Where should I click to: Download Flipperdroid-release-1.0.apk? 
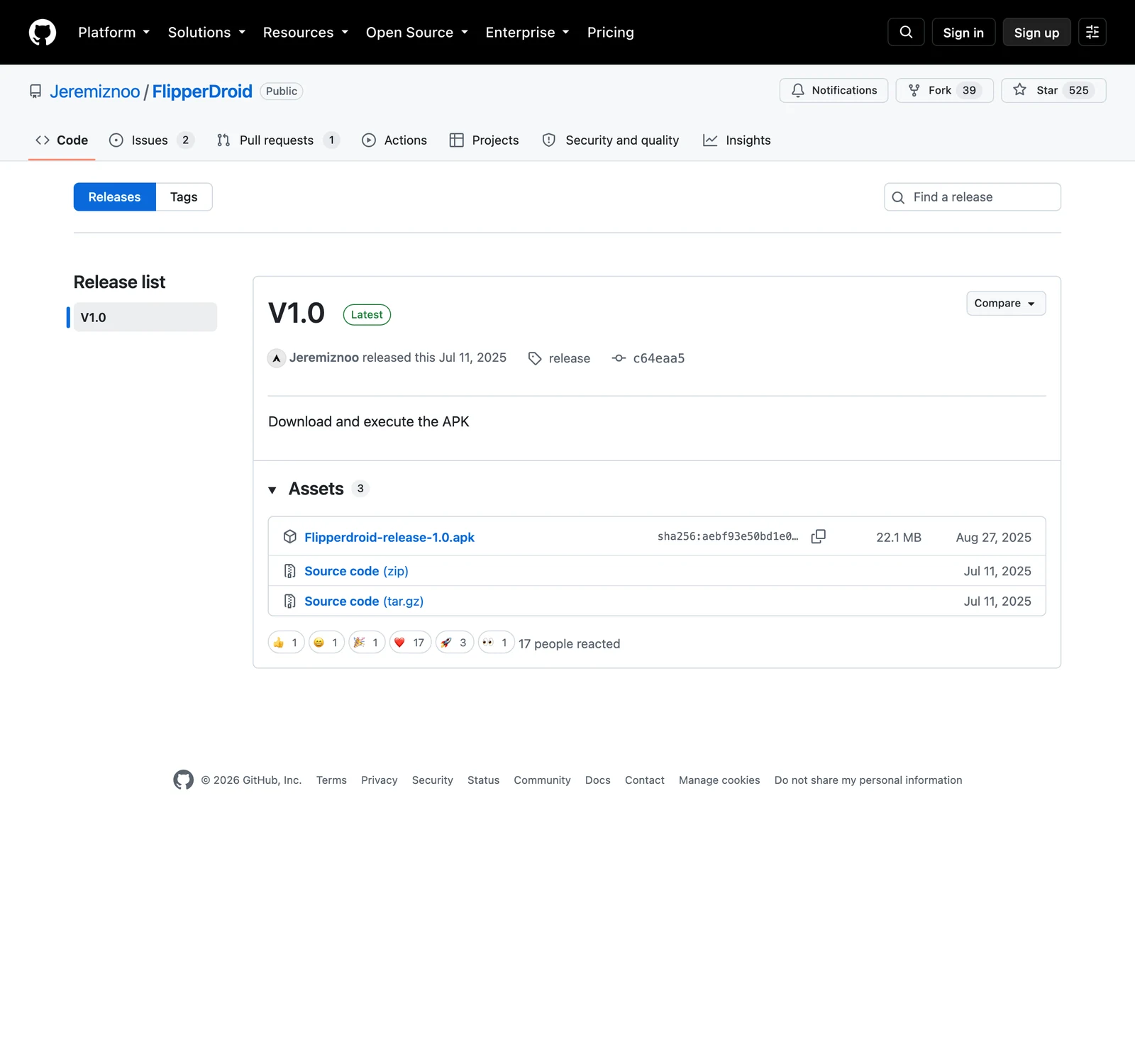coord(389,537)
